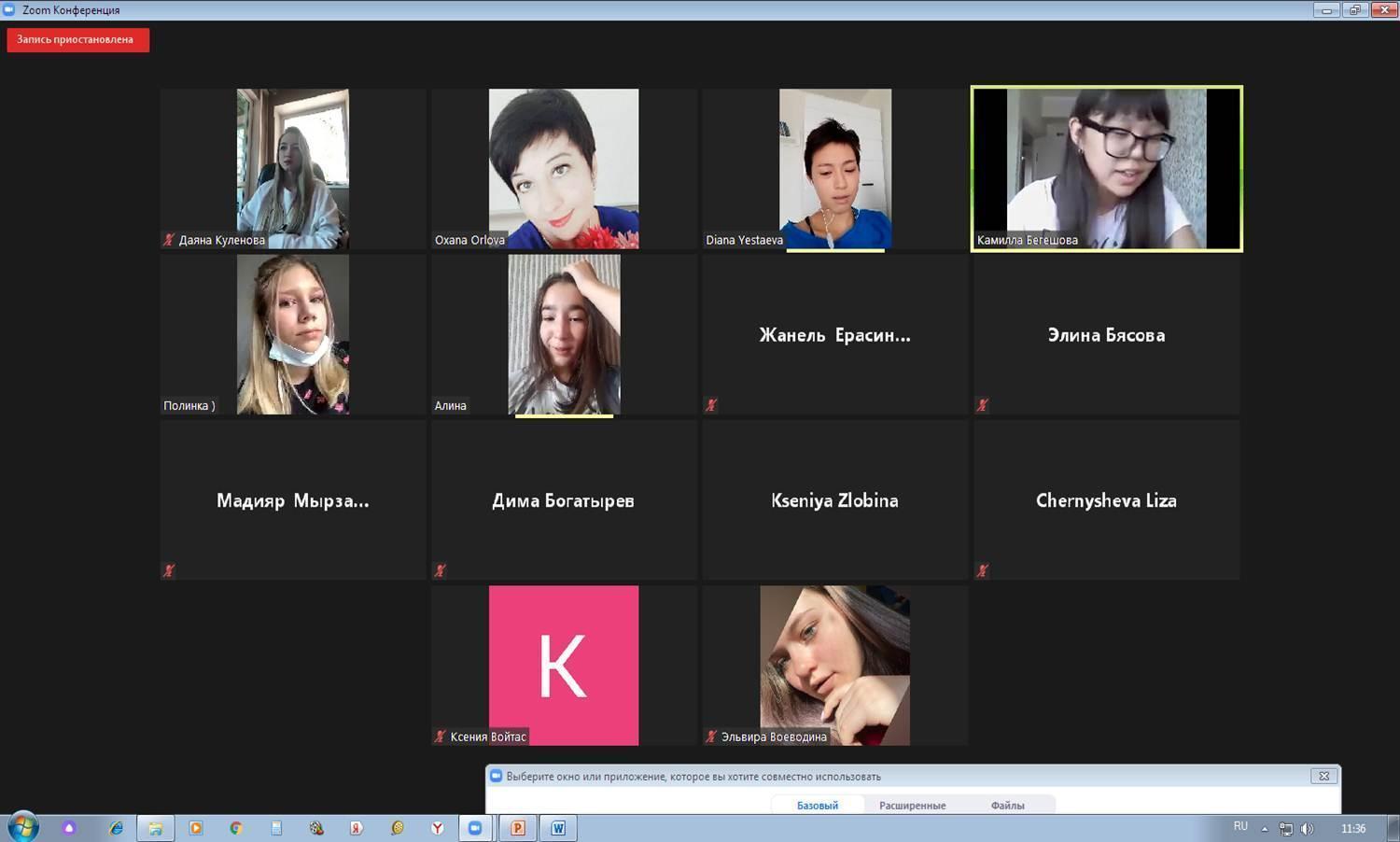This screenshot has width=1400, height=842.
Task: Launch Google Chrome from the taskbar
Action: click(x=236, y=828)
